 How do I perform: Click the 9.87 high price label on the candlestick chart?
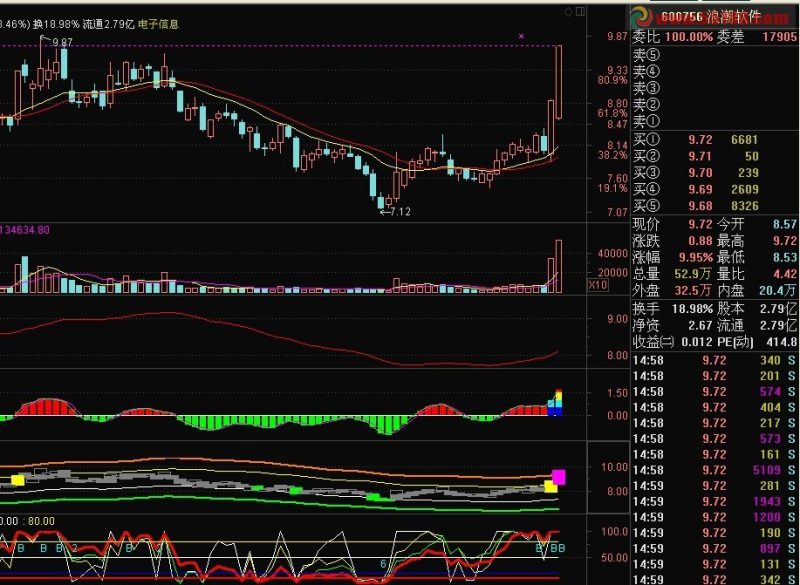(x=62, y=42)
